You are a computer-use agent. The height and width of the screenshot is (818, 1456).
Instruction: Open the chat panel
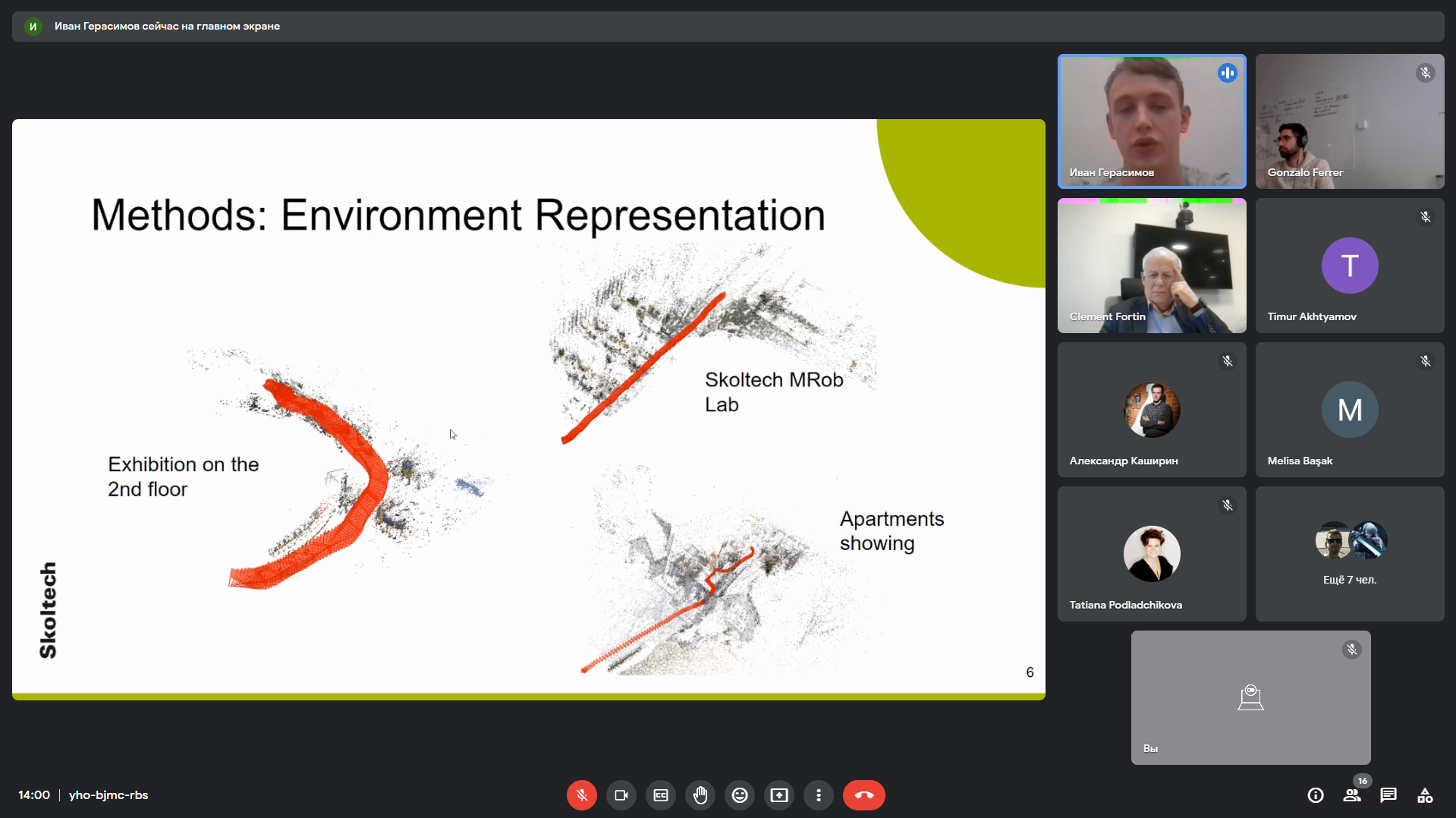(1388, 795)
